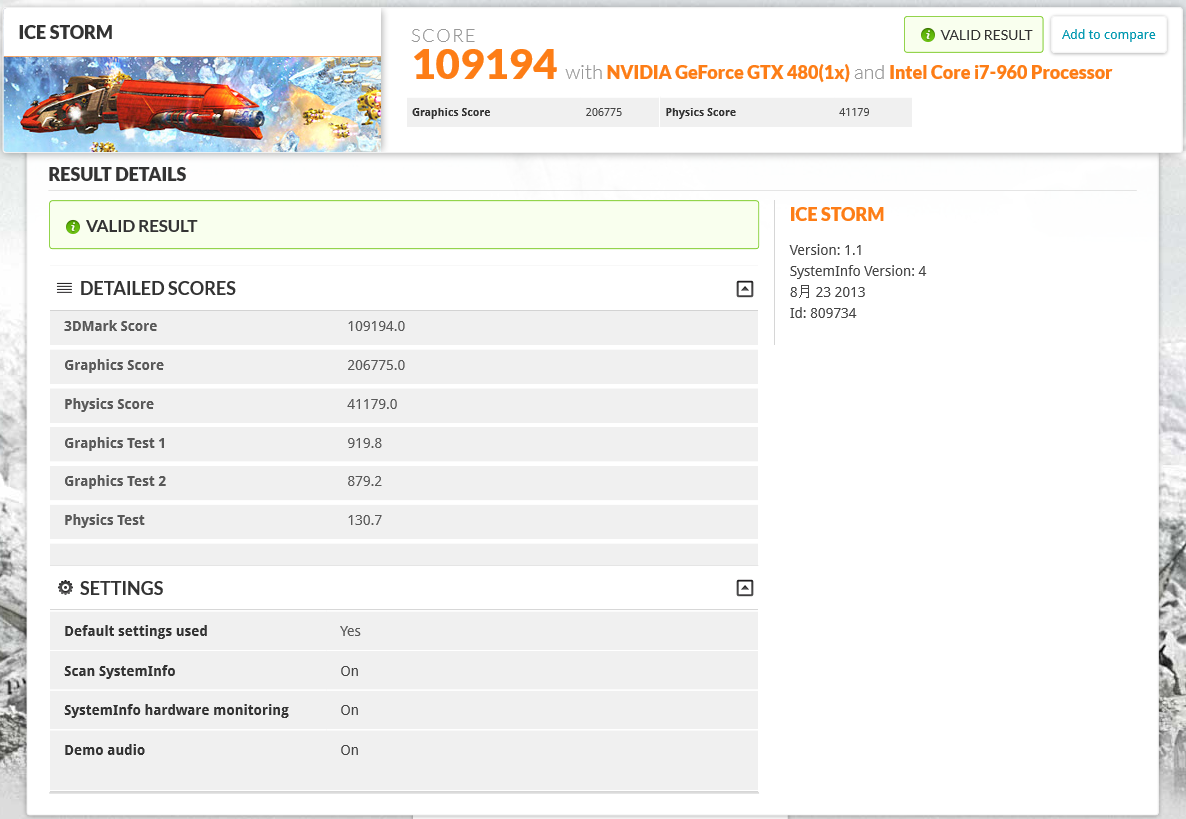The width and height of the screenshot is (1186, 819).
Task: Click the green info icon in the top badge
Action: (x=927, y=35)
